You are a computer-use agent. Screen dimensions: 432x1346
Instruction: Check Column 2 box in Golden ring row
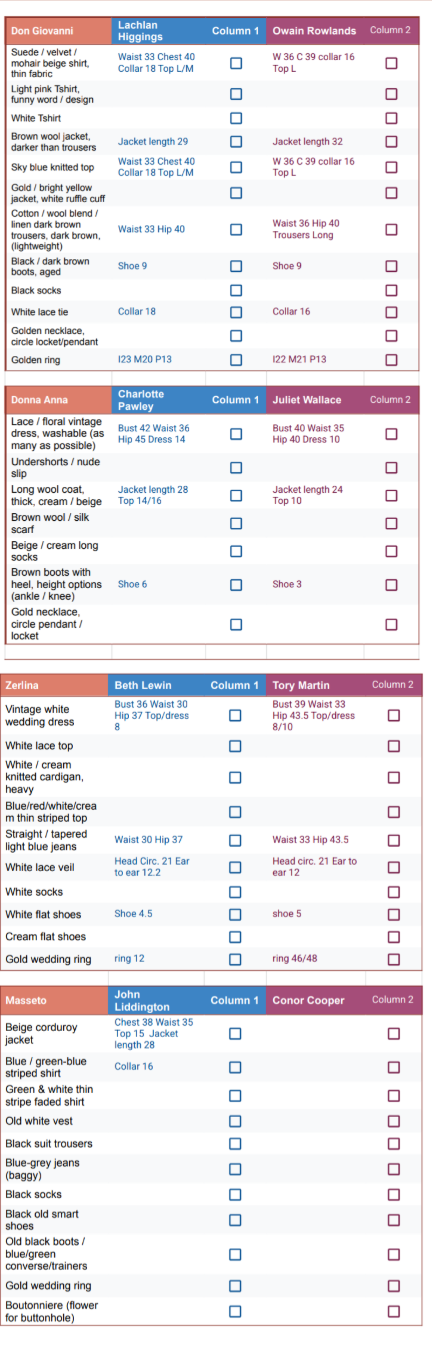pos(391,359)
